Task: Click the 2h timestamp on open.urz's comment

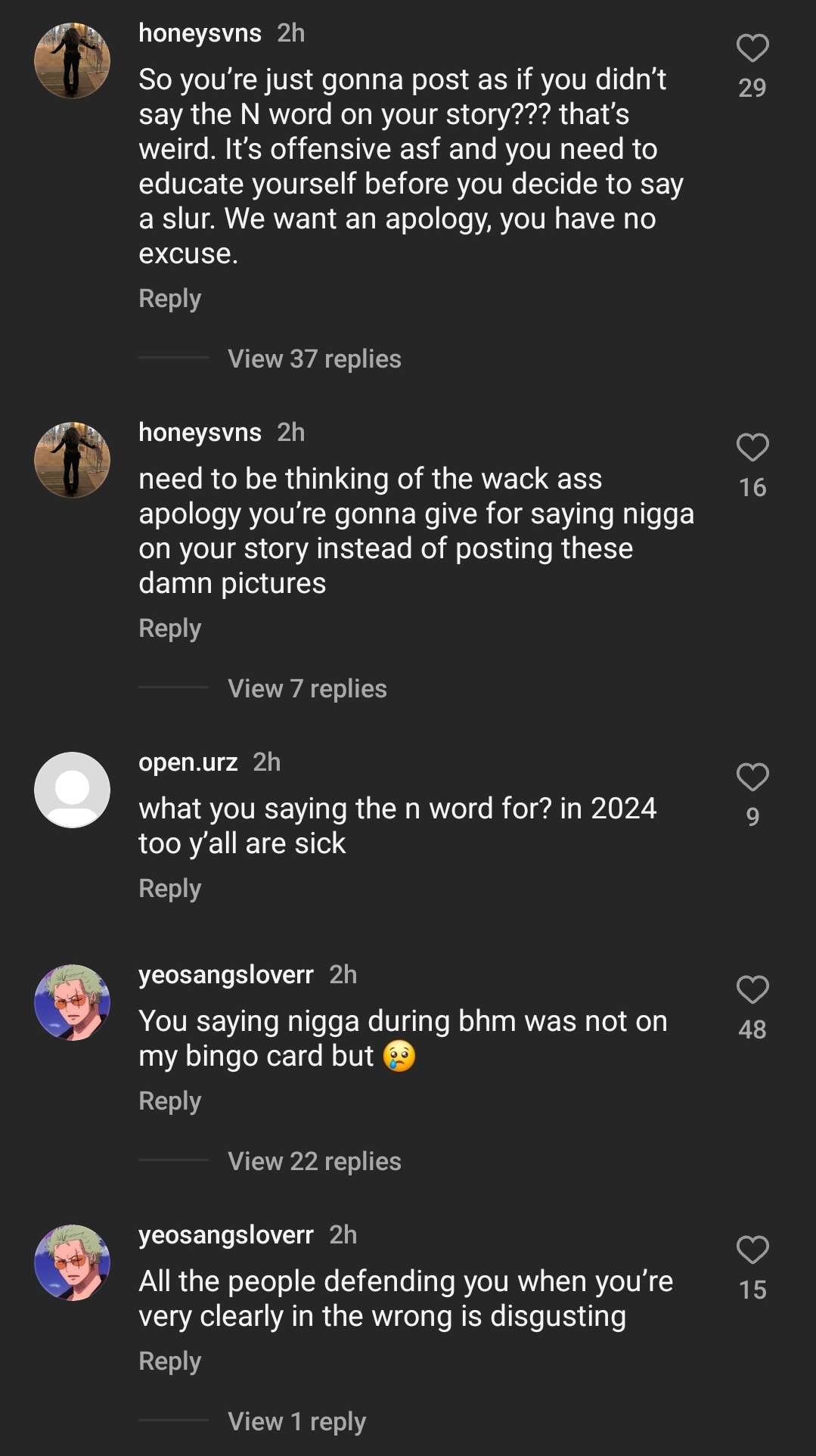Action: [265, 762]
